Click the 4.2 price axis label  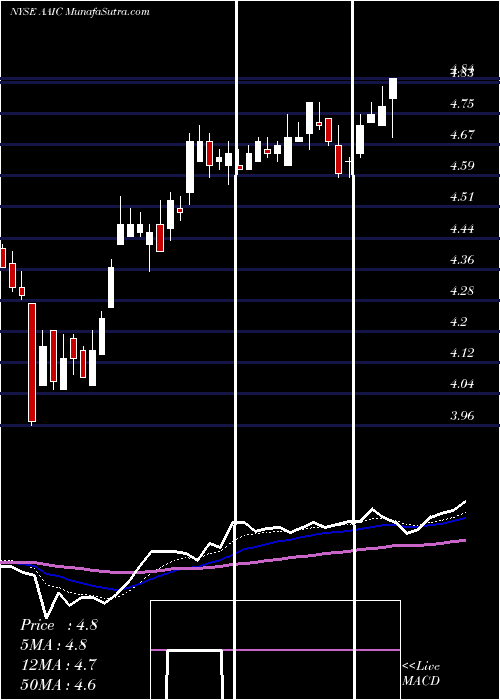point(458,322)
